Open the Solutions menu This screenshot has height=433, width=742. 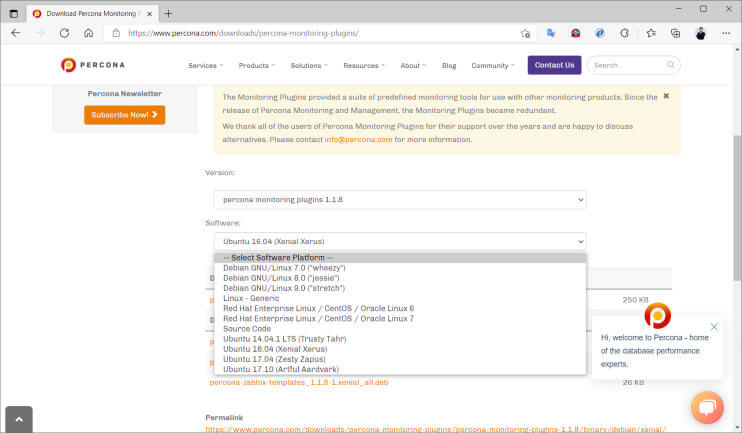point(309,65)
